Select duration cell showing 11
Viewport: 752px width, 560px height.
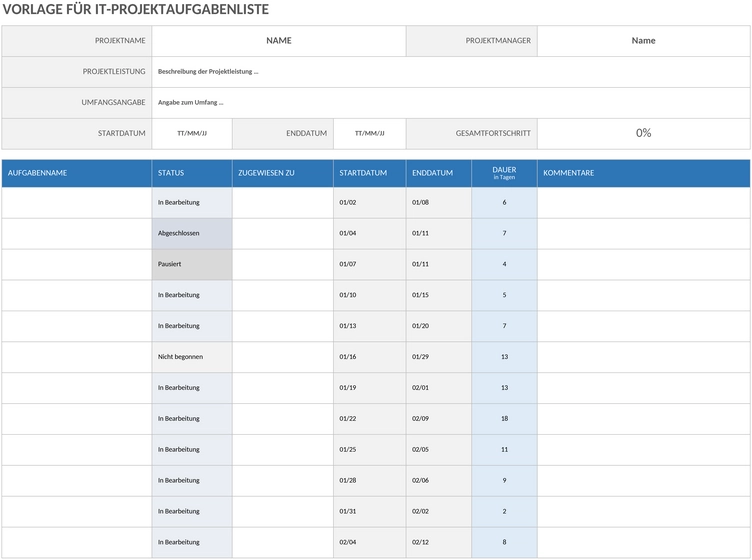pos(504,450)
